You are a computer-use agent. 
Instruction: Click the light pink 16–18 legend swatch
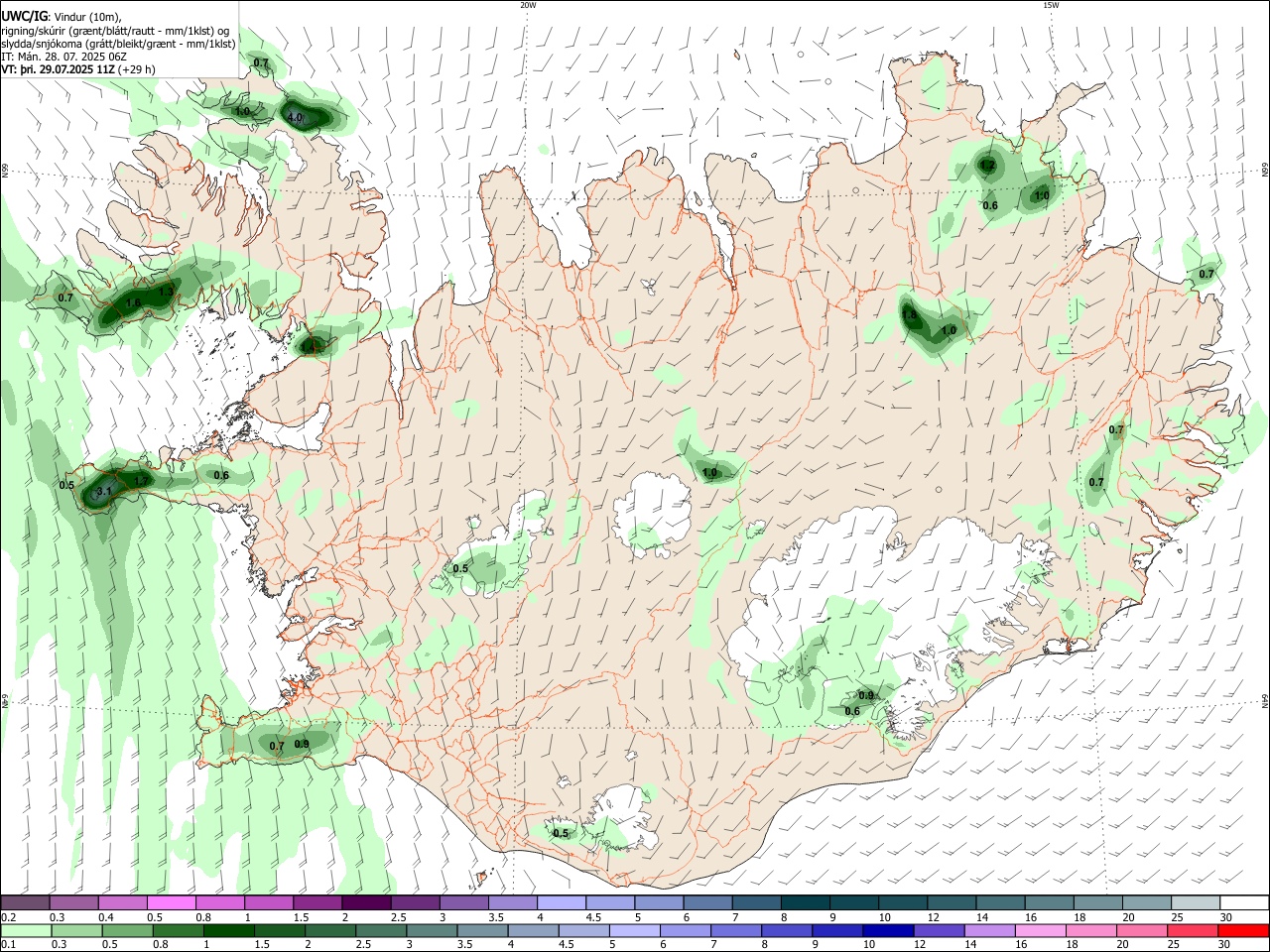[x=1041, y=930]
